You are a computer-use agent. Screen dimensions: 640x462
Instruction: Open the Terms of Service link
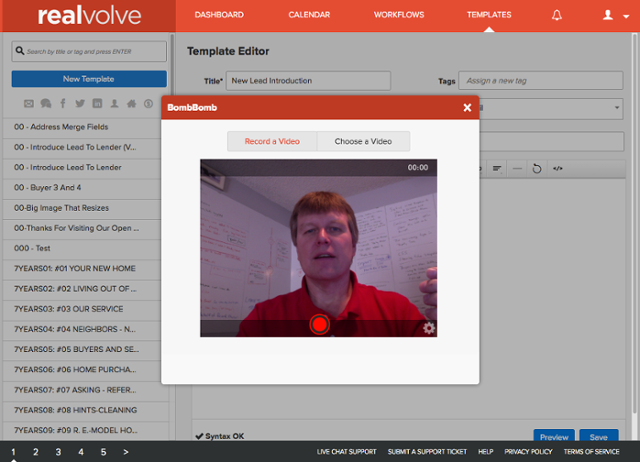pyautogui.click(x=591, y=452)
